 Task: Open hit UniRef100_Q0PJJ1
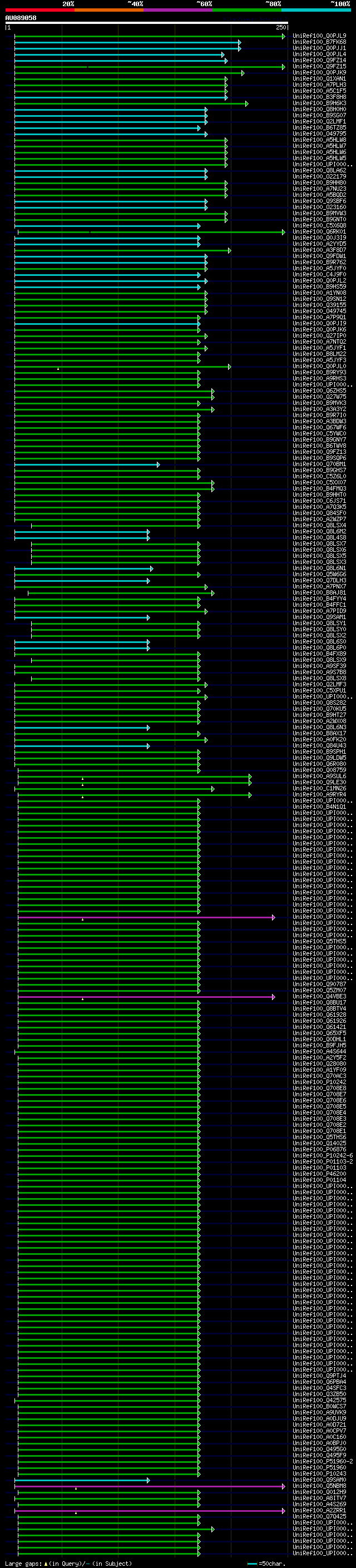coord(319,48)
